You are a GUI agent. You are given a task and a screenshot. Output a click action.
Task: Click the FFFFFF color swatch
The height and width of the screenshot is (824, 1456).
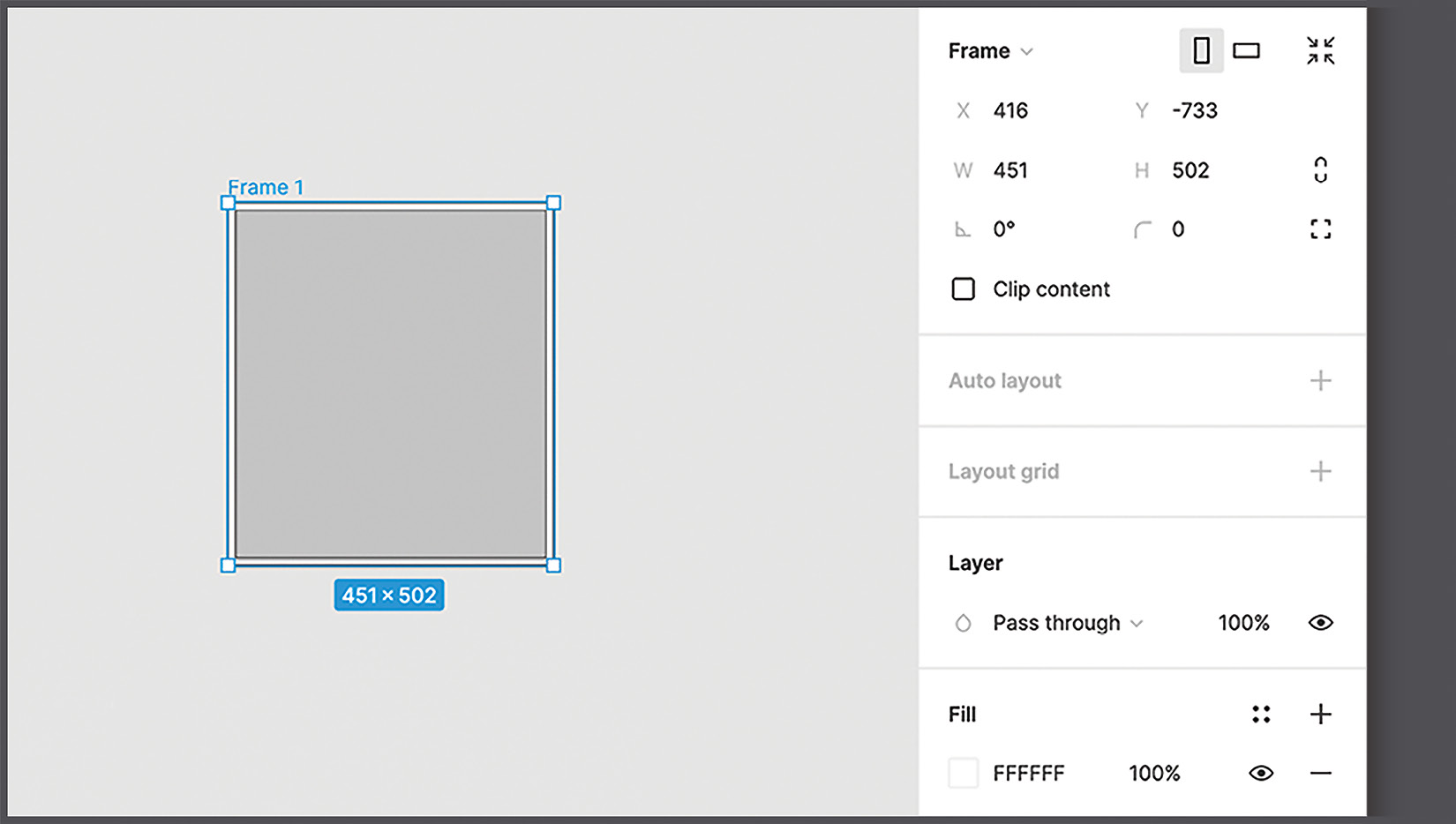coord(963,773)
